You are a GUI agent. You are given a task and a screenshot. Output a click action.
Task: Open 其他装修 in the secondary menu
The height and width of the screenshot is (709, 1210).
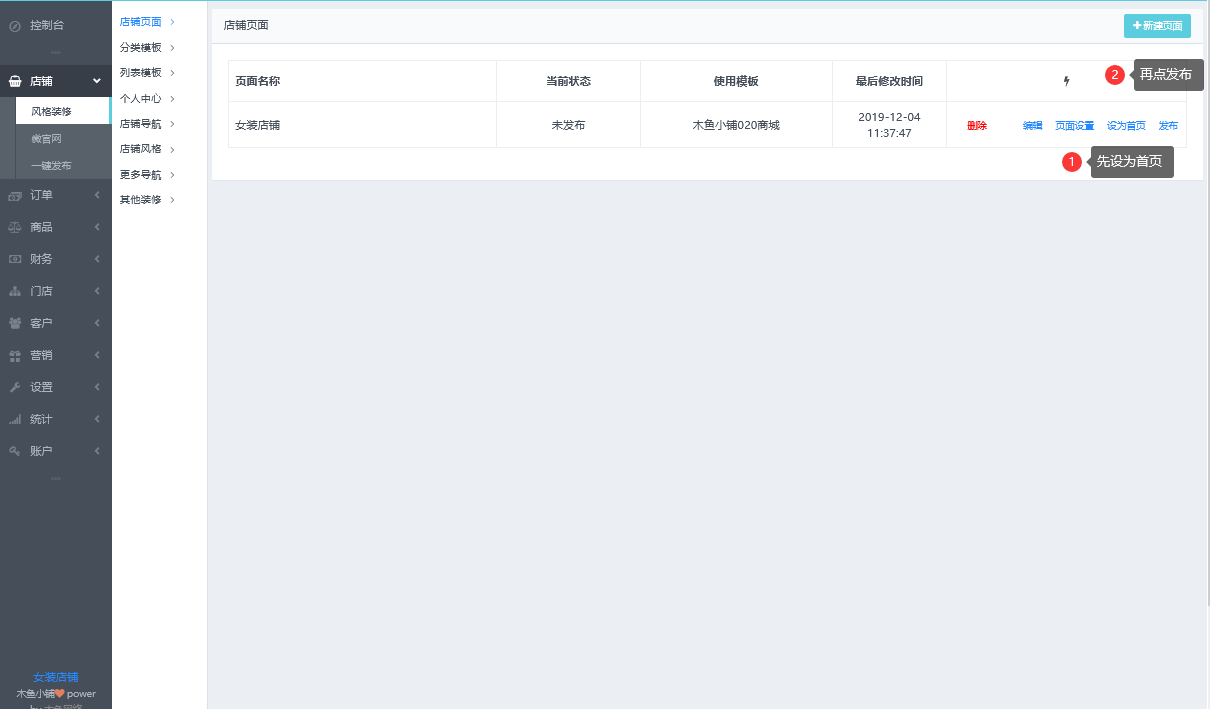[x=148, y=199]
